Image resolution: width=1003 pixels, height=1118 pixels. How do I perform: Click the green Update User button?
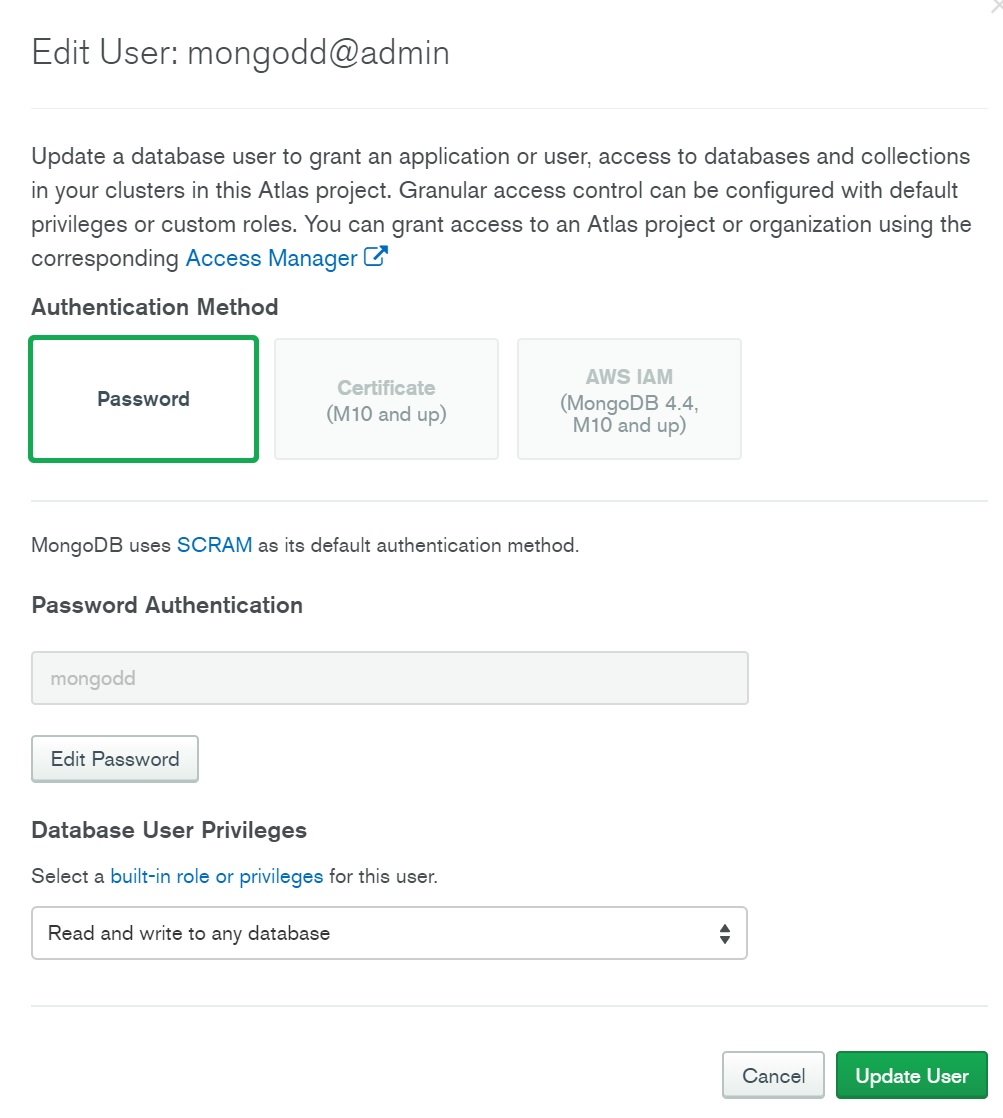911,1076
